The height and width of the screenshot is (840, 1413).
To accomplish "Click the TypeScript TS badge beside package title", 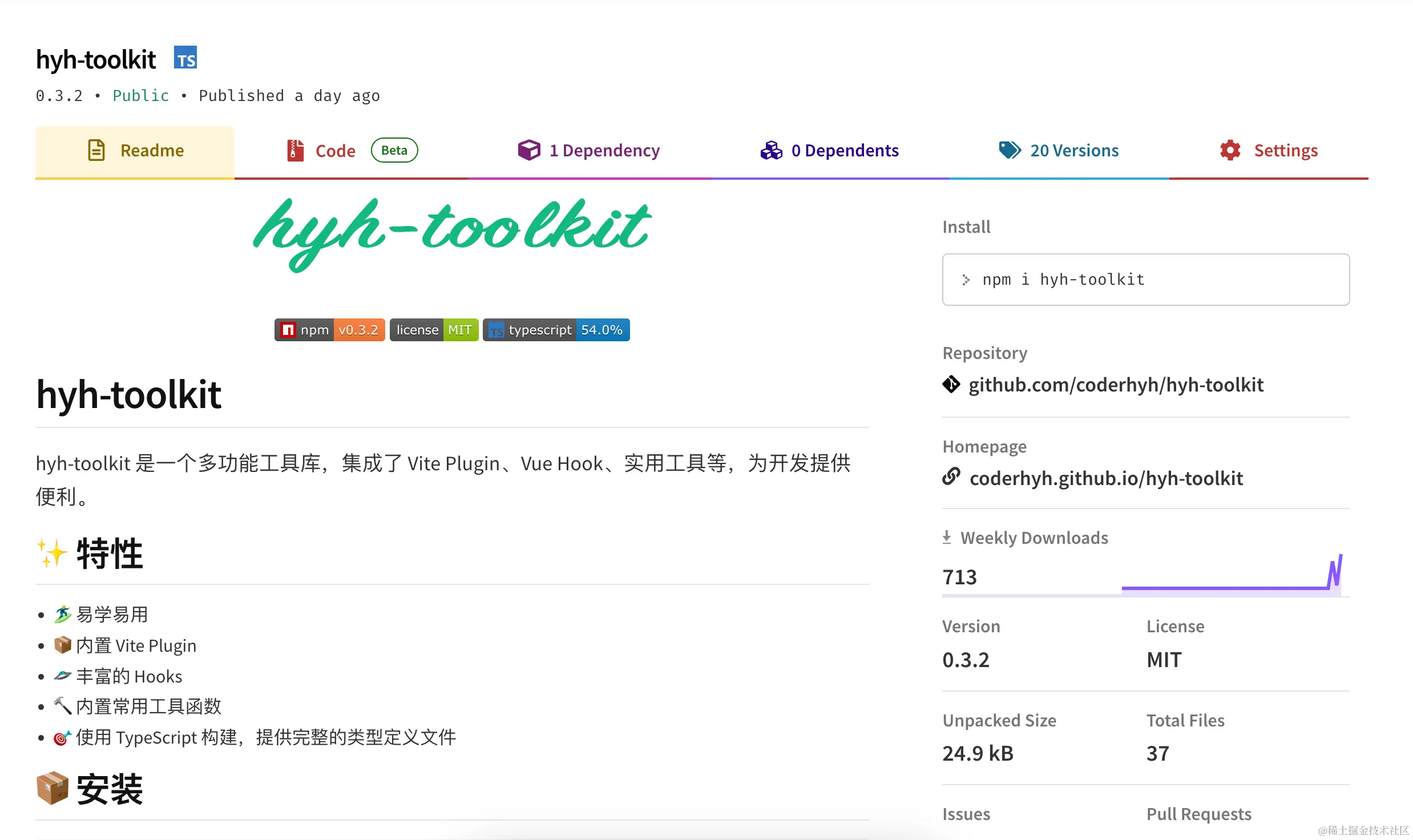I will tap(185, 58).
